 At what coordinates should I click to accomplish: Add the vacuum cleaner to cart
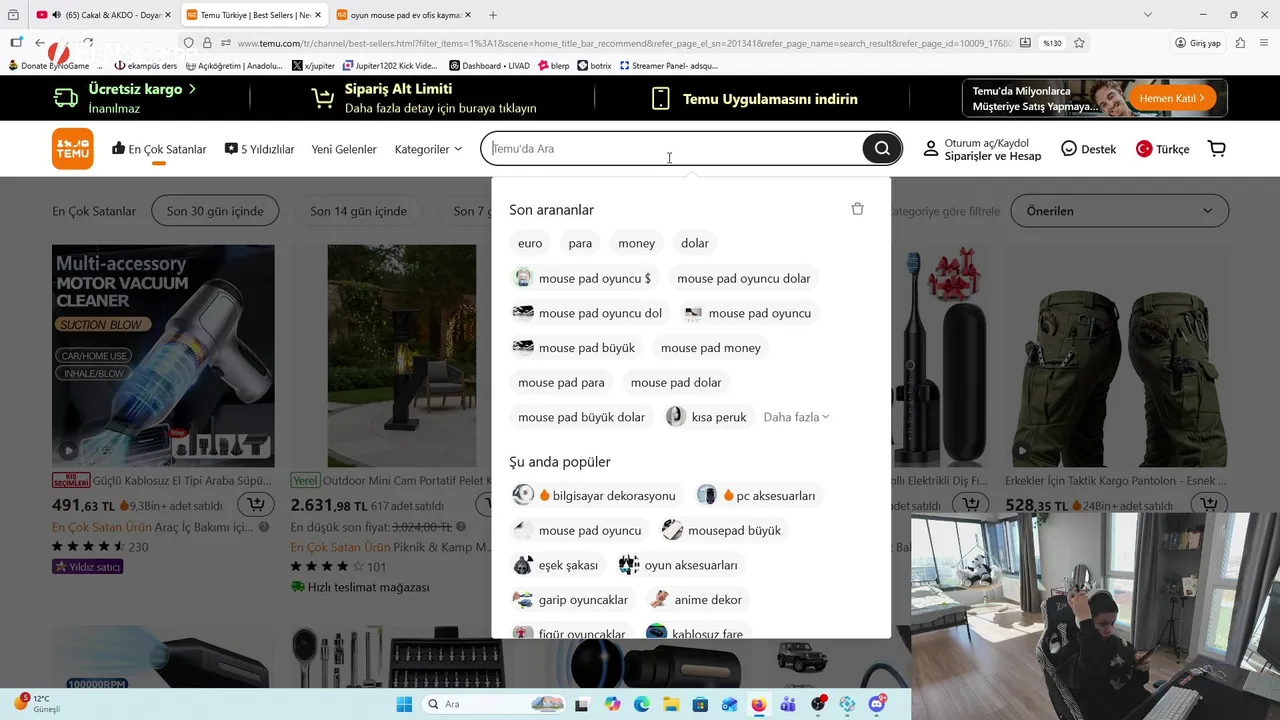tap(256, 505)
